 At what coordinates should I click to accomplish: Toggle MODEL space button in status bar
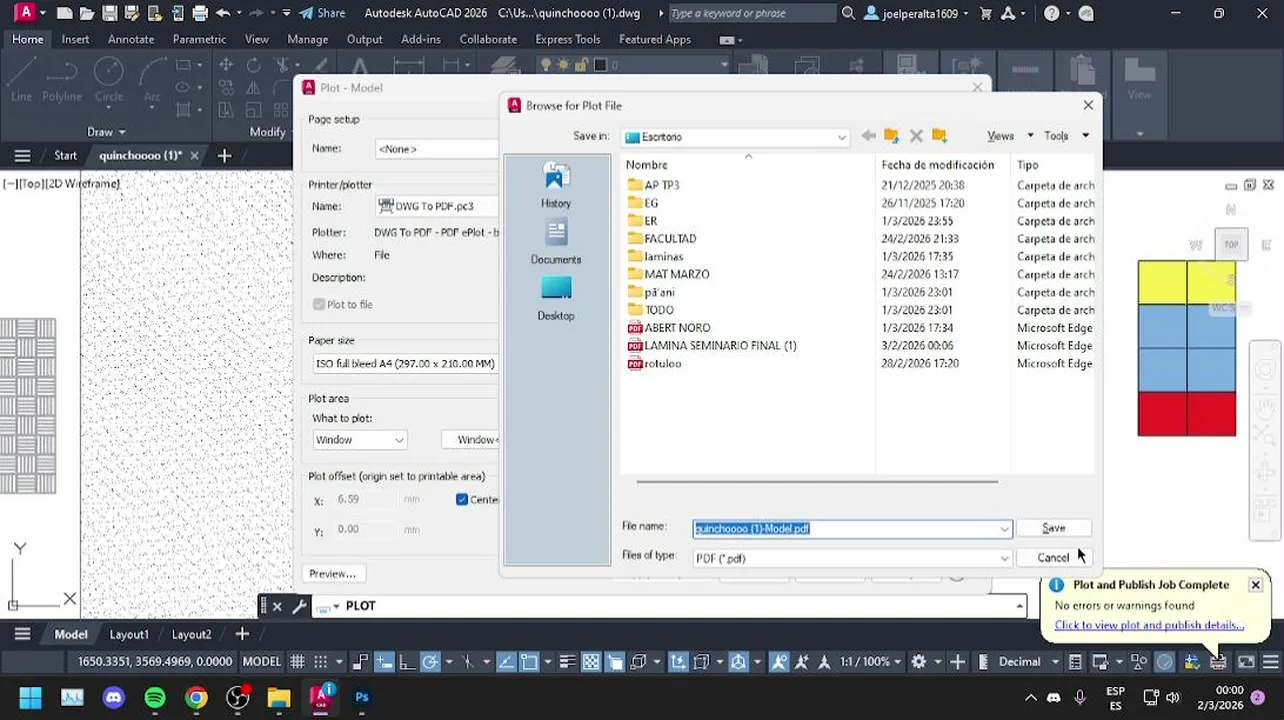tap(262, 662)
